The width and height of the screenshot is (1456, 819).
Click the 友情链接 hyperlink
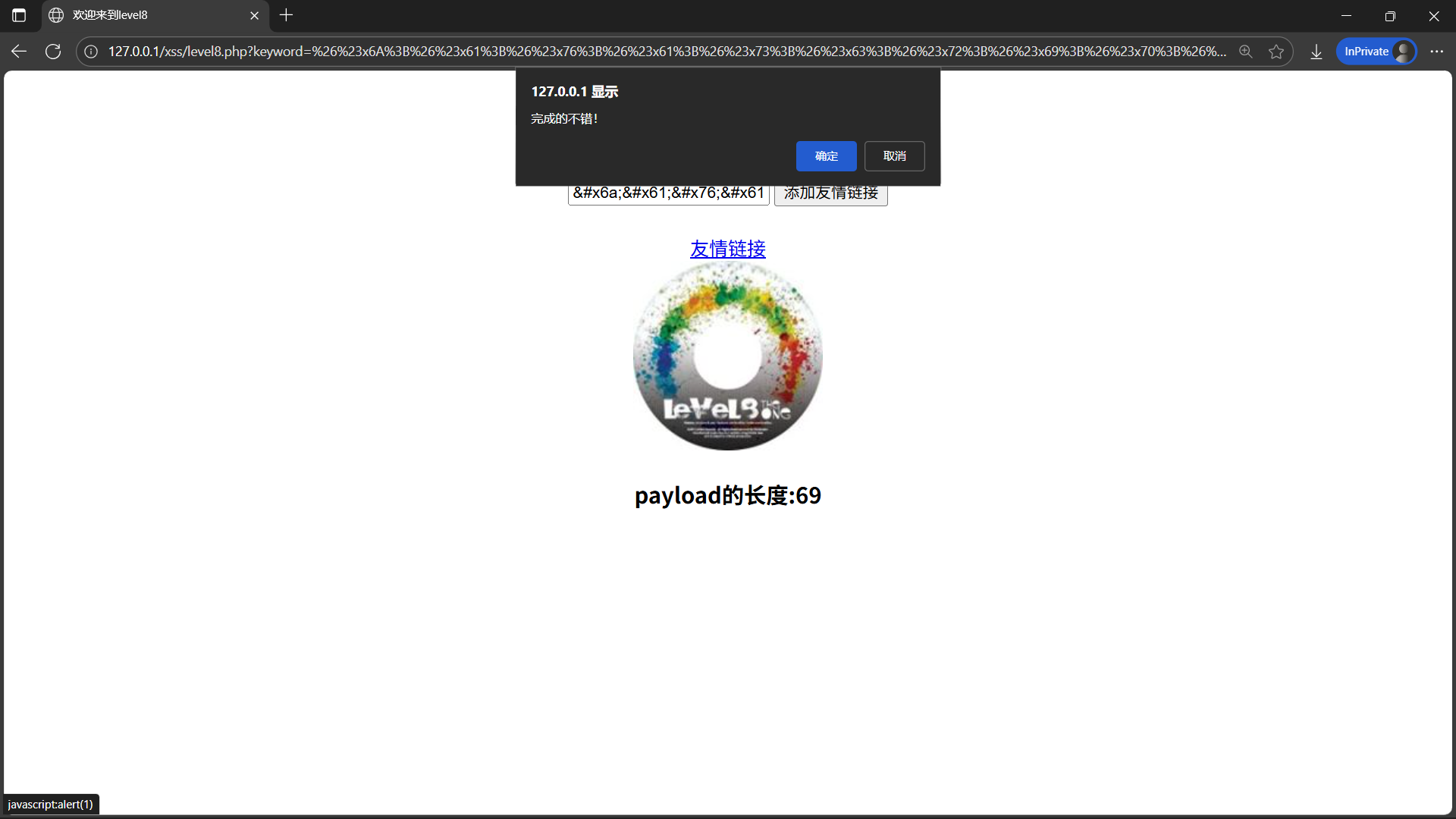click(x=727, y=249)
